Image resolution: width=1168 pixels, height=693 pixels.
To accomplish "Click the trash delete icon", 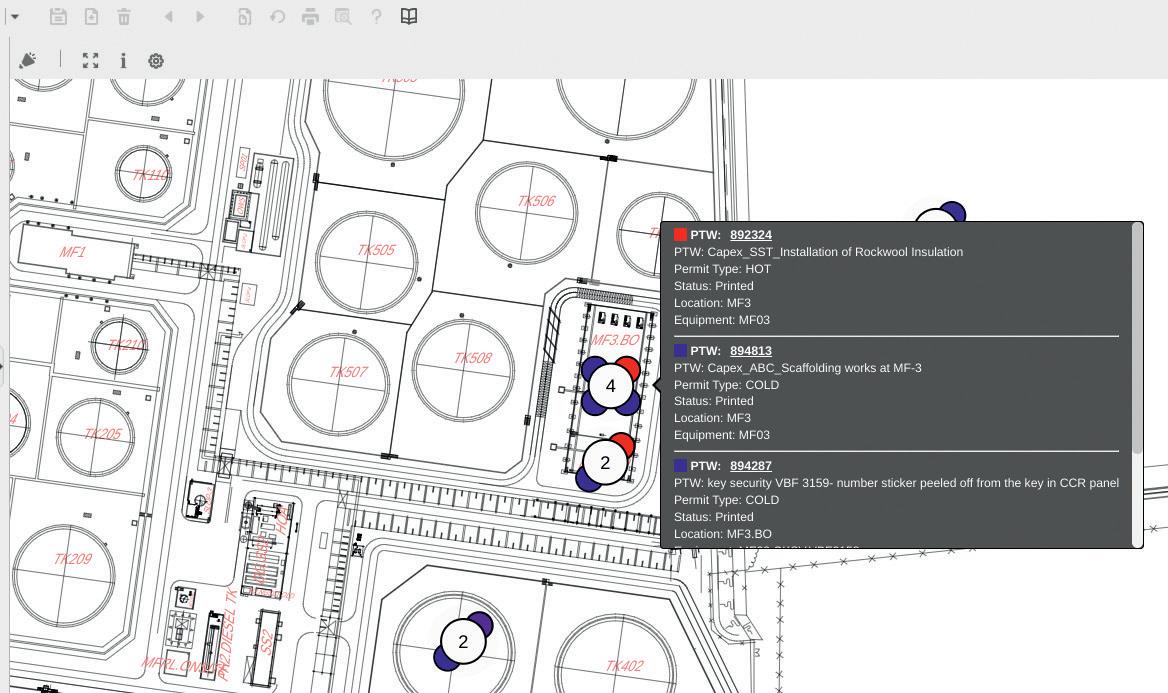I will point(124,17).
